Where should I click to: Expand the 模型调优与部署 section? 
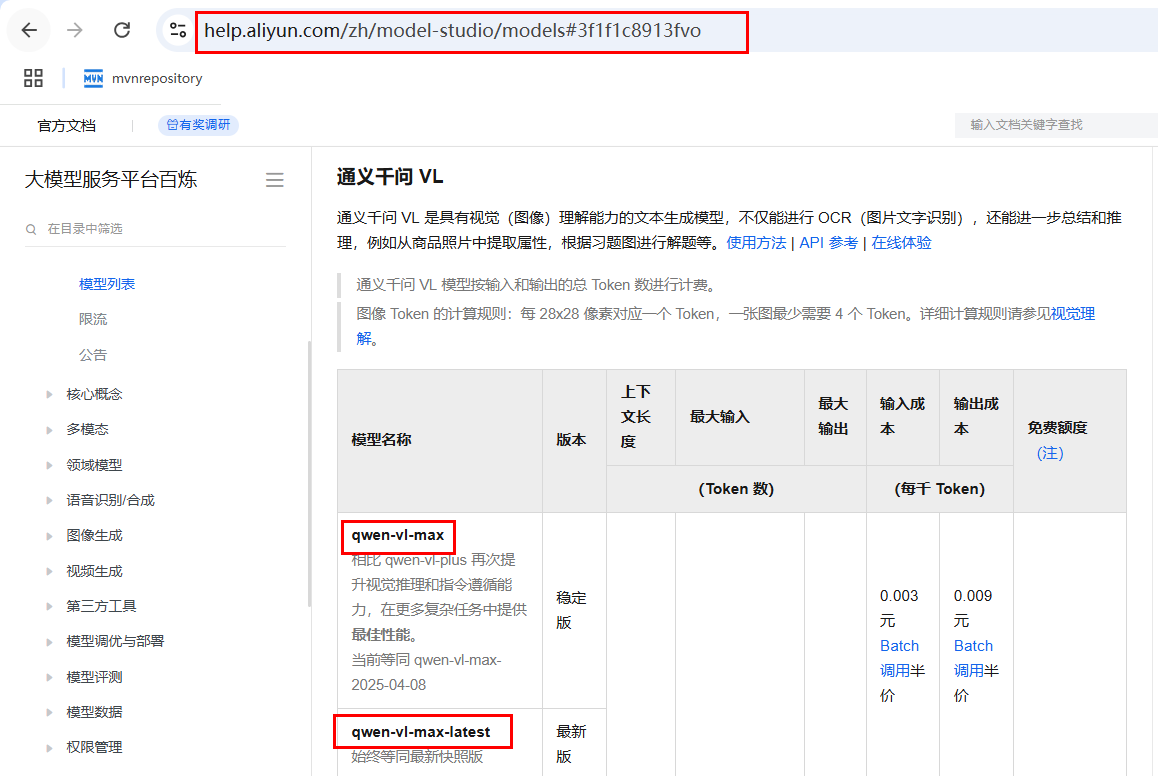pyautogui.click(x=49, y=642)
